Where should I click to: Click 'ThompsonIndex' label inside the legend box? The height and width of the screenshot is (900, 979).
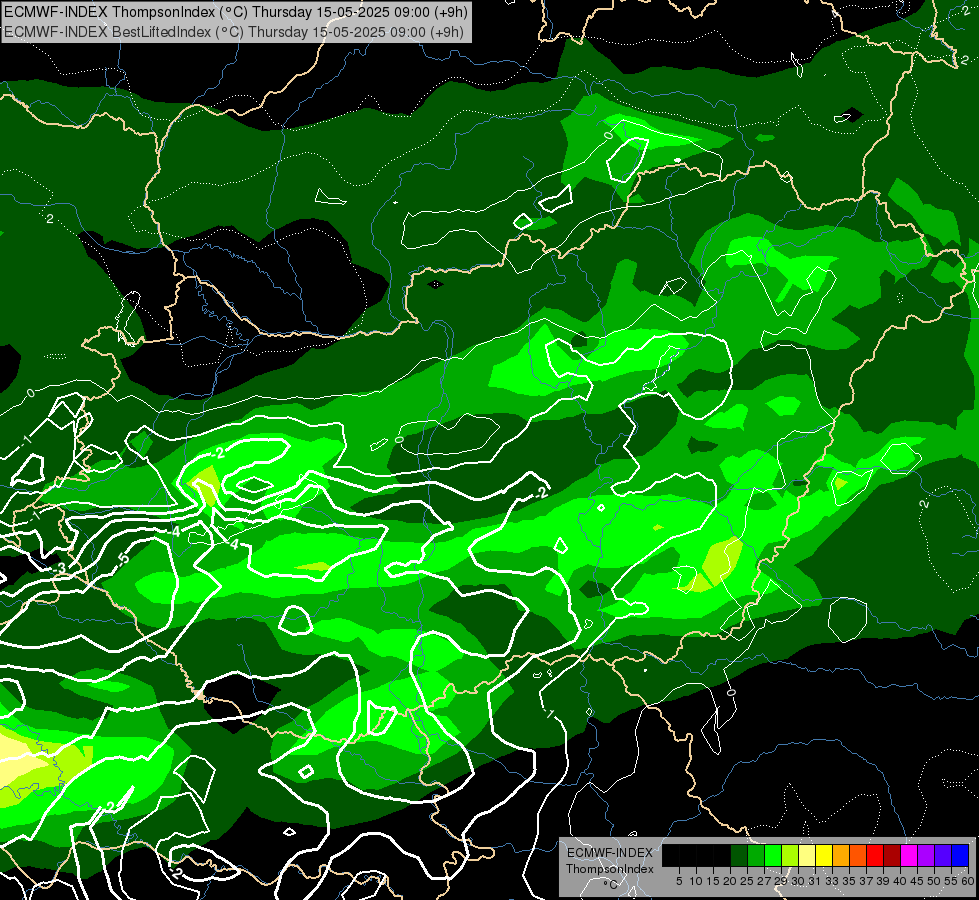point(609,869)
